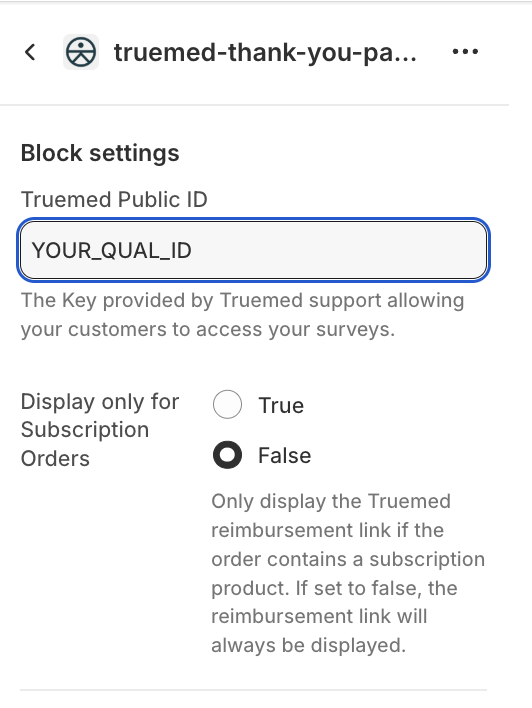Click the "False" option label text
This screenshot has height=708, width=532.
[x=285, y=455]
